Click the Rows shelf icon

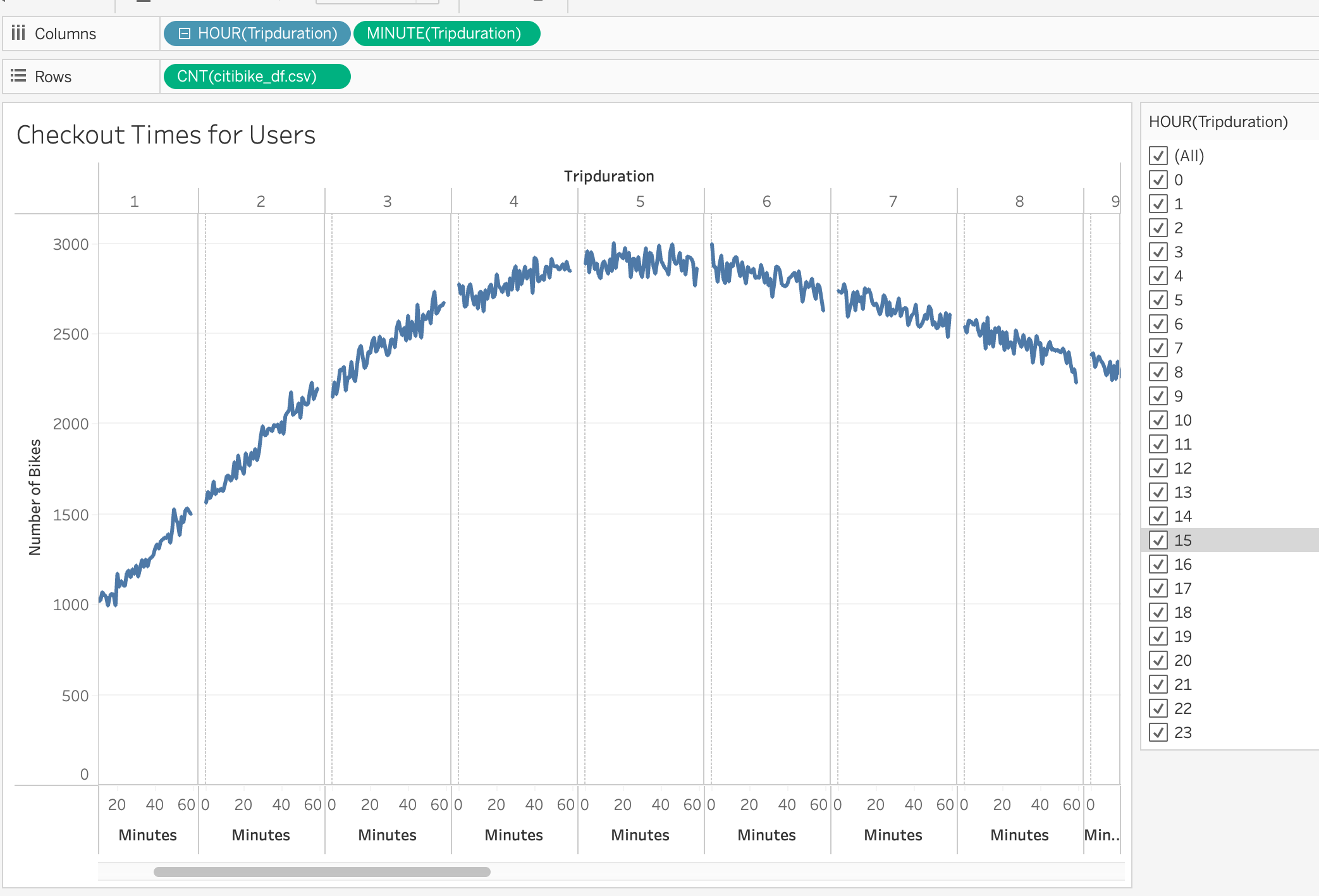point(19,77)
